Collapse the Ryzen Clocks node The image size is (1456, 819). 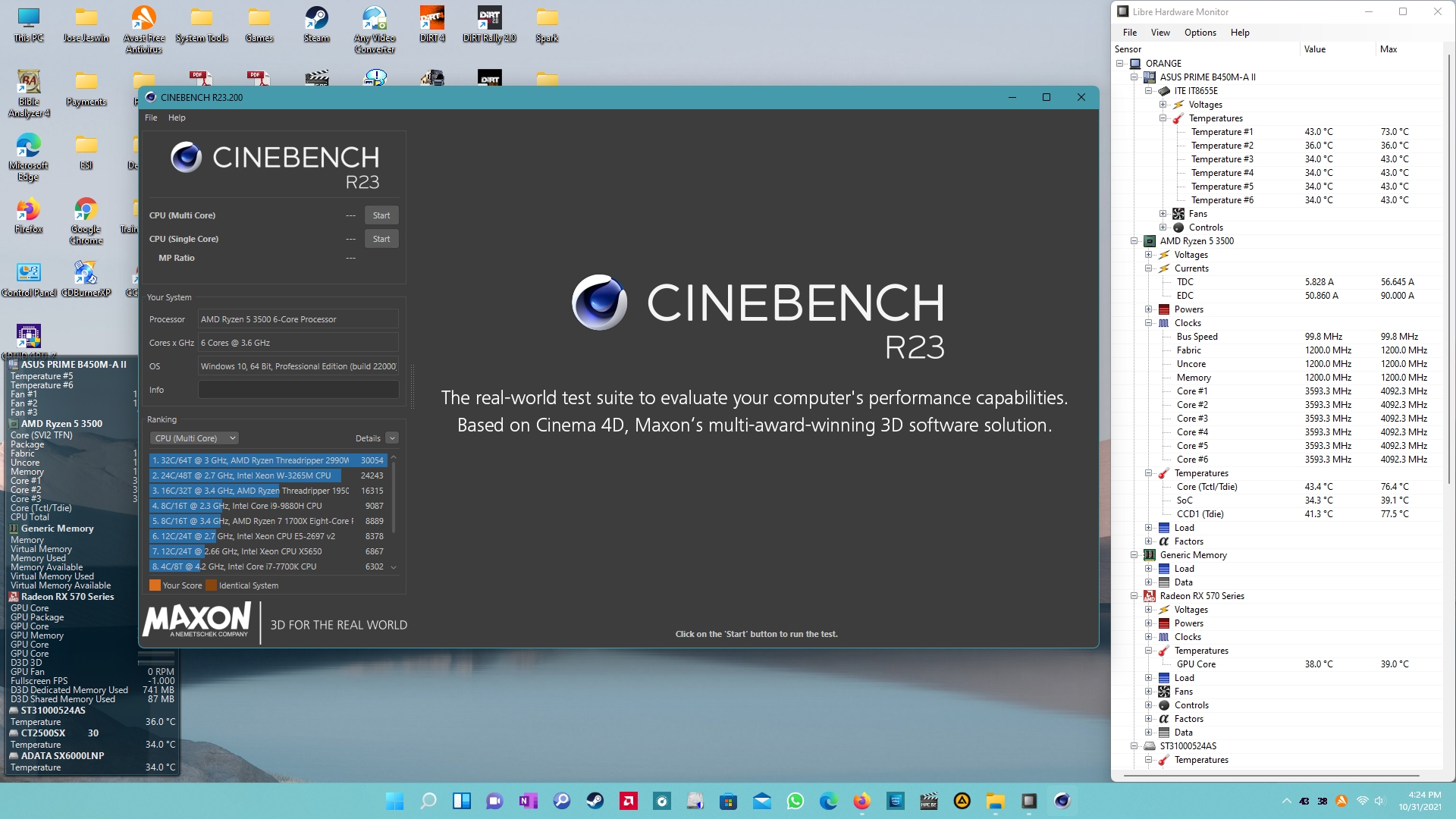1148,323
